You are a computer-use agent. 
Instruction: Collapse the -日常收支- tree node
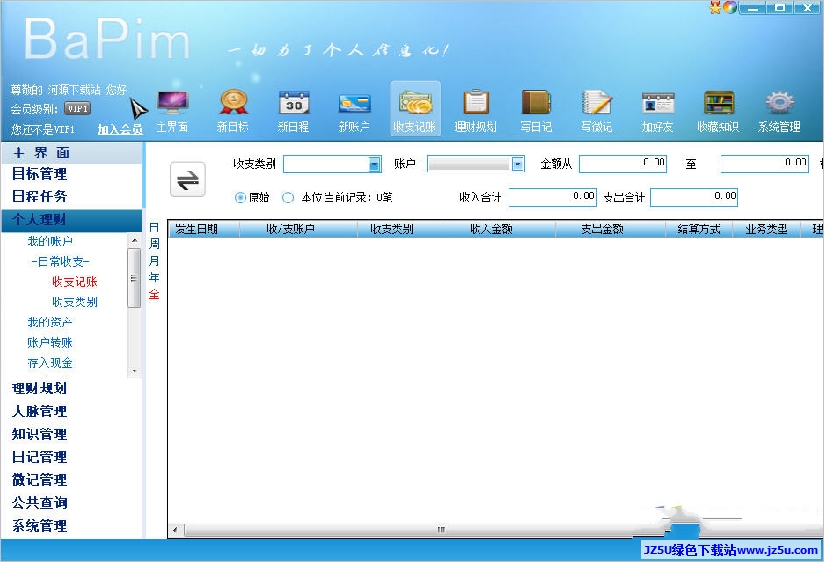point(60,262)
